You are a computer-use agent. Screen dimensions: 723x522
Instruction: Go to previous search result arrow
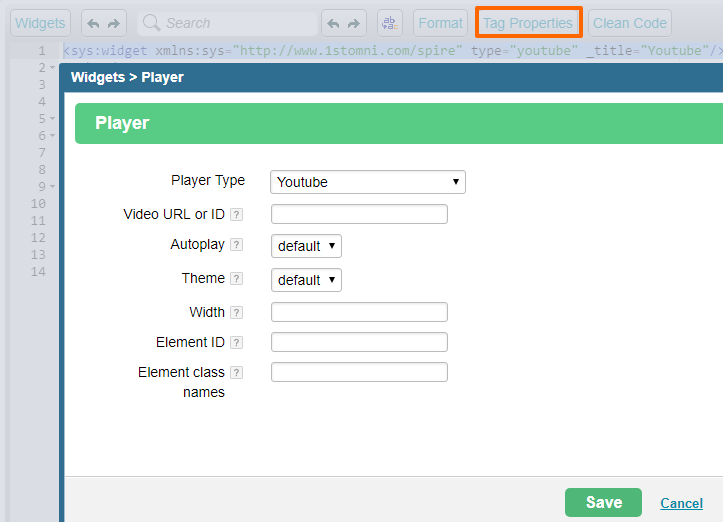[x=333, y=24]
